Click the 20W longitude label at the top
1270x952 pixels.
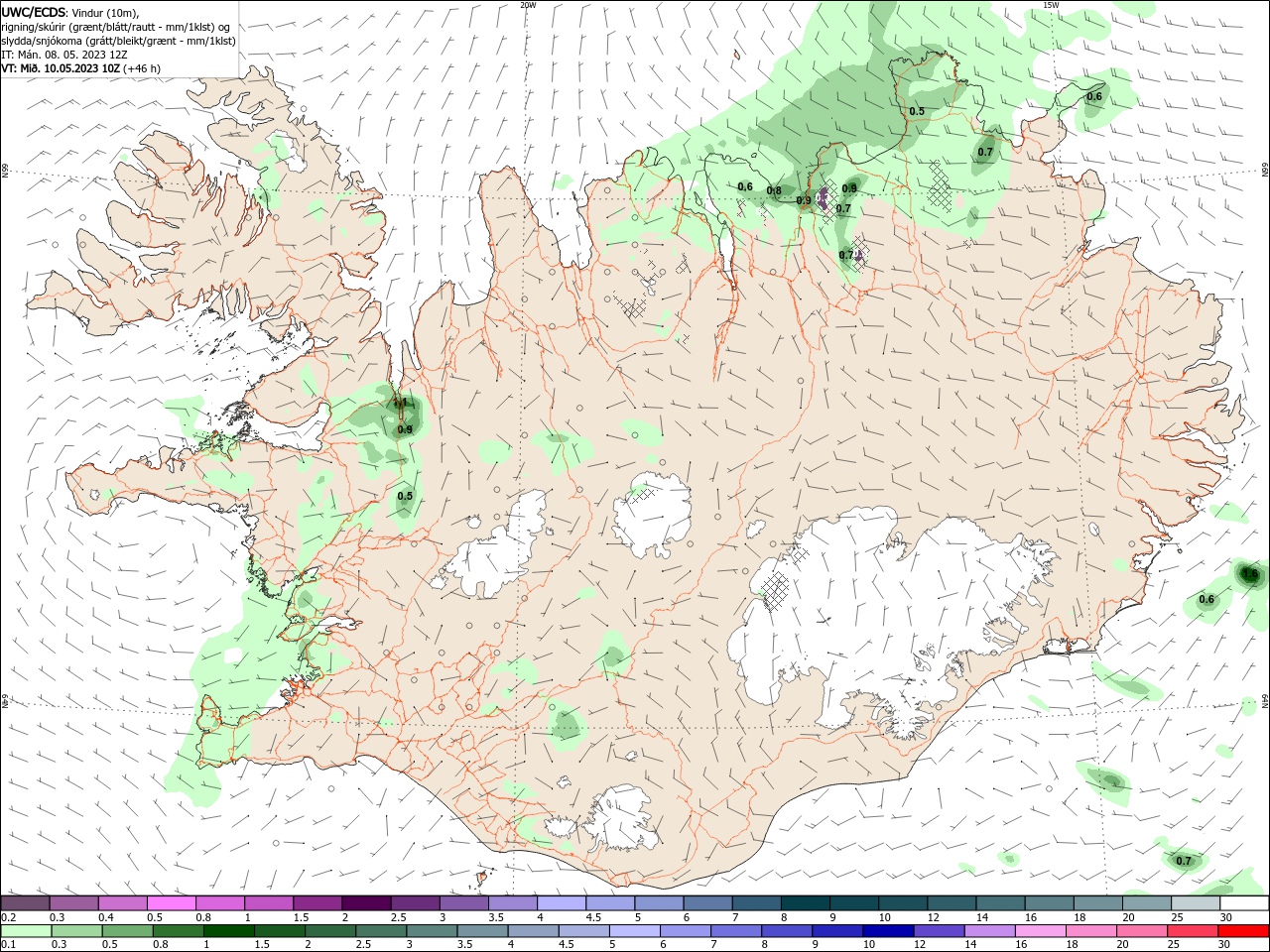point(528,5)
